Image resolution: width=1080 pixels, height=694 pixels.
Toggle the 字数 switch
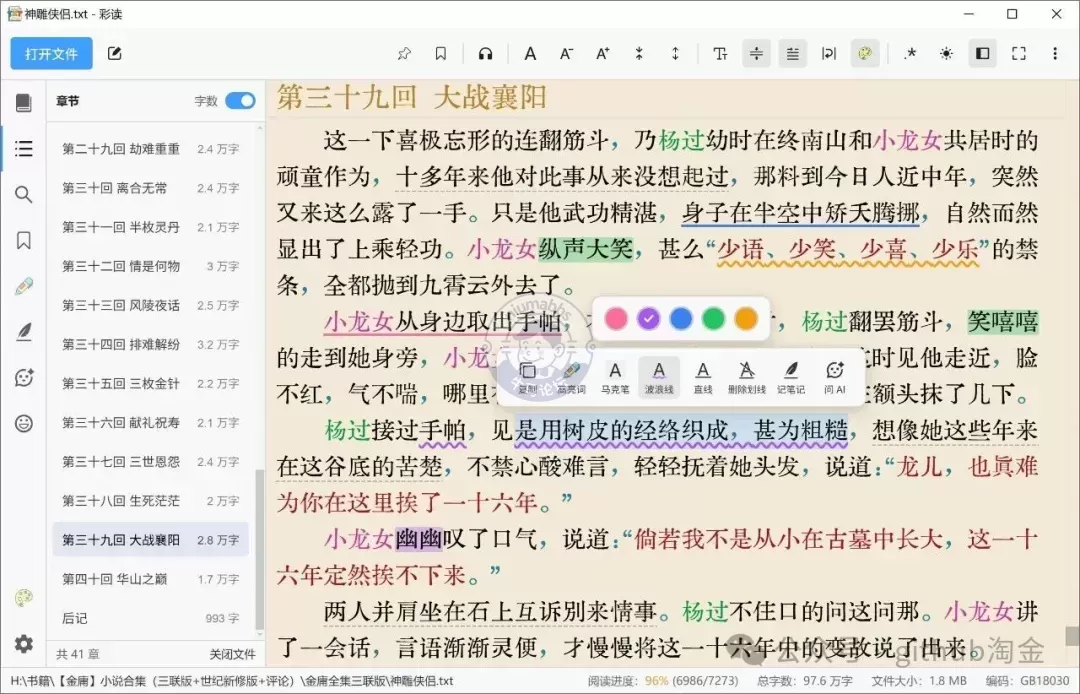click(x=240, y=101)
